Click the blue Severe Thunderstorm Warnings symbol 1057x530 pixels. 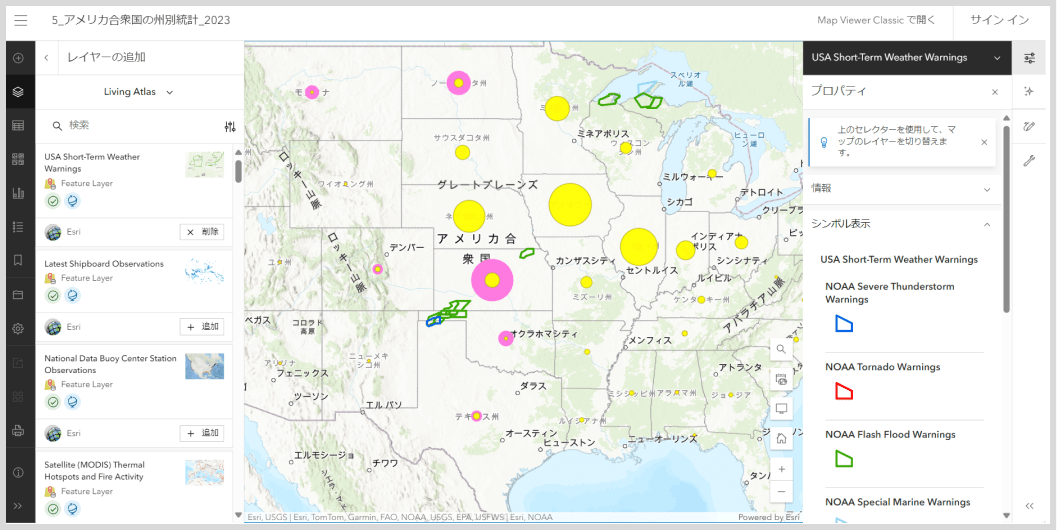click(844, 324)
